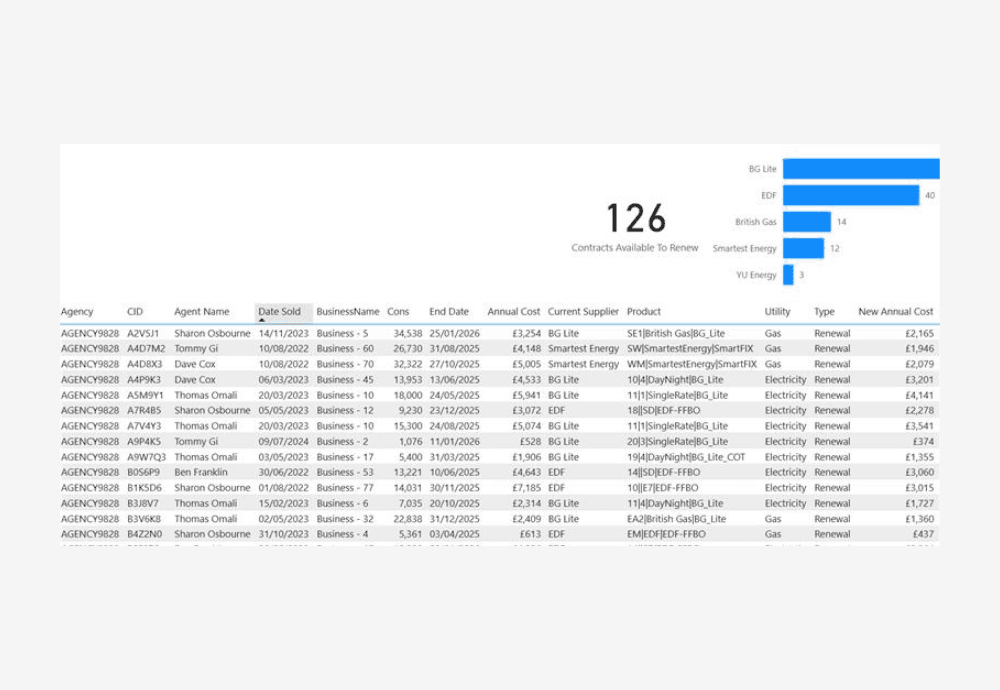The width and height of the screenshot is (1000, 690).
Task: Select the EDF bar in the chart
Action: click(x=851, y=195)
